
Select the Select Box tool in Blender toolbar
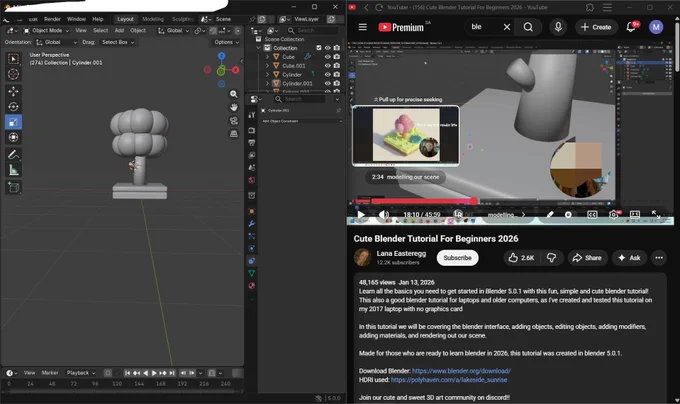point(13,59)
